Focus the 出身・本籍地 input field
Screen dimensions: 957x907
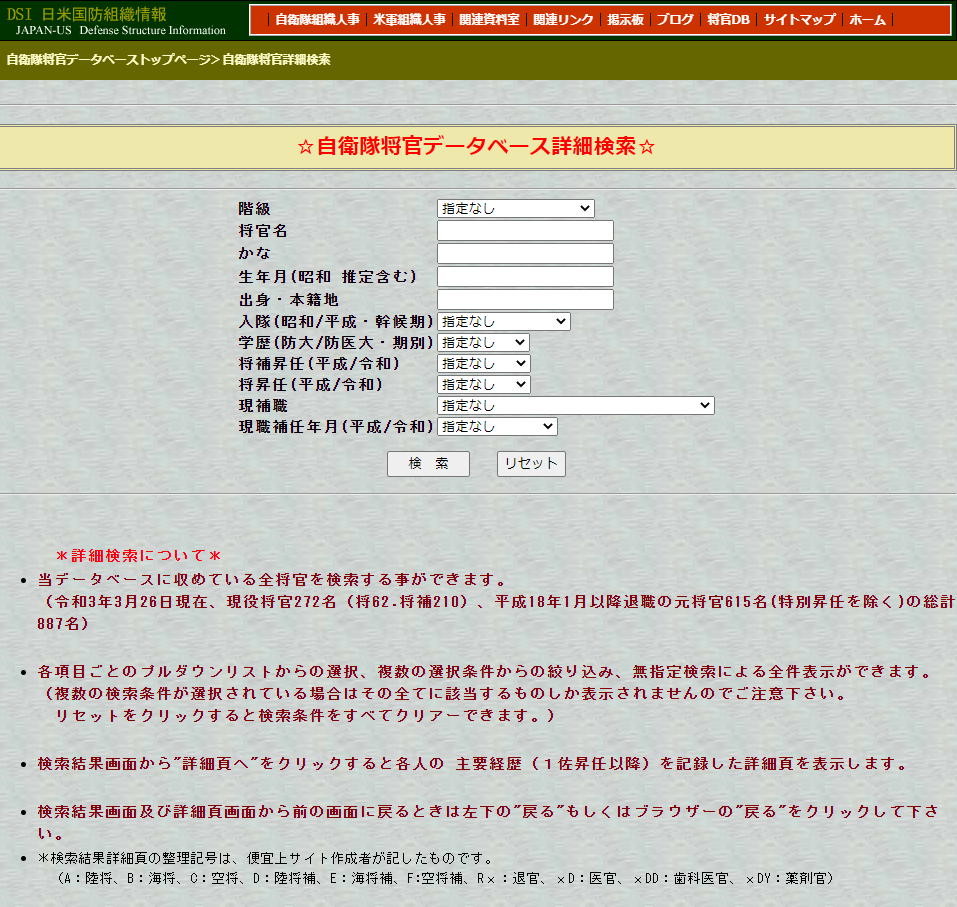(x=525, y=300)
